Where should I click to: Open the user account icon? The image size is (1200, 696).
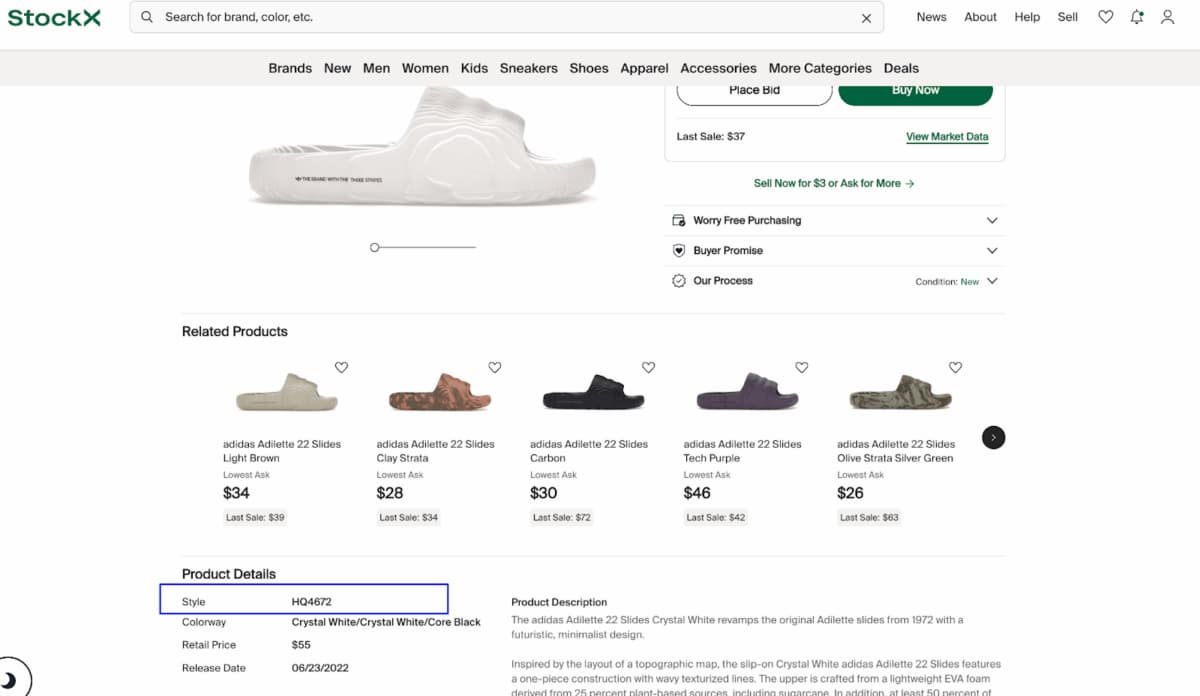(x=1167, y=17)
